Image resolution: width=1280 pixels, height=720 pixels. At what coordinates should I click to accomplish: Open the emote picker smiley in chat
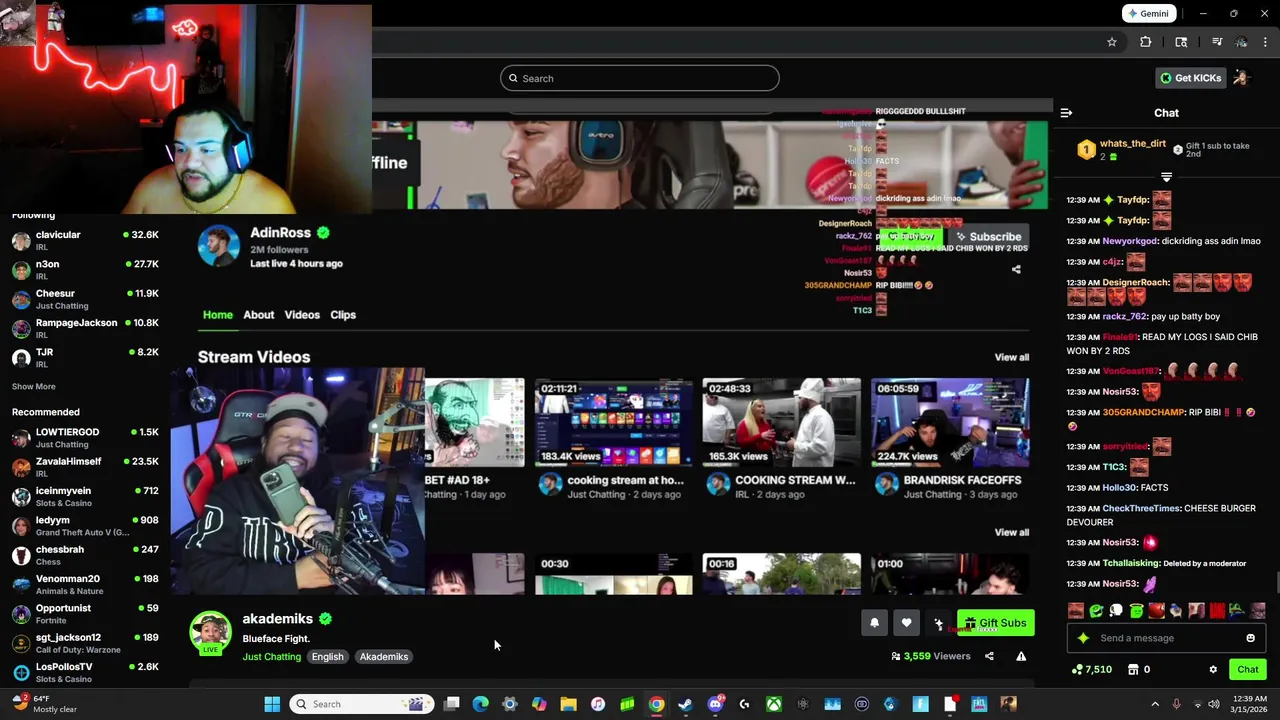1250,638
